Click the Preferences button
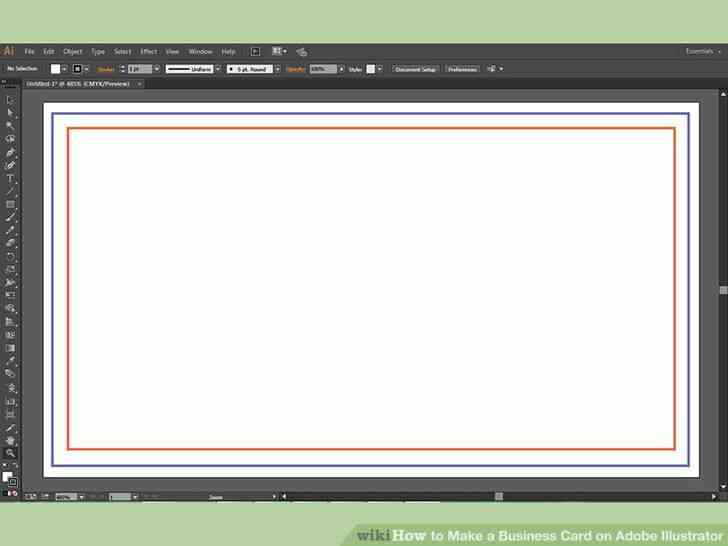Screen dimensions: 728x546 (x=462, y=69)
